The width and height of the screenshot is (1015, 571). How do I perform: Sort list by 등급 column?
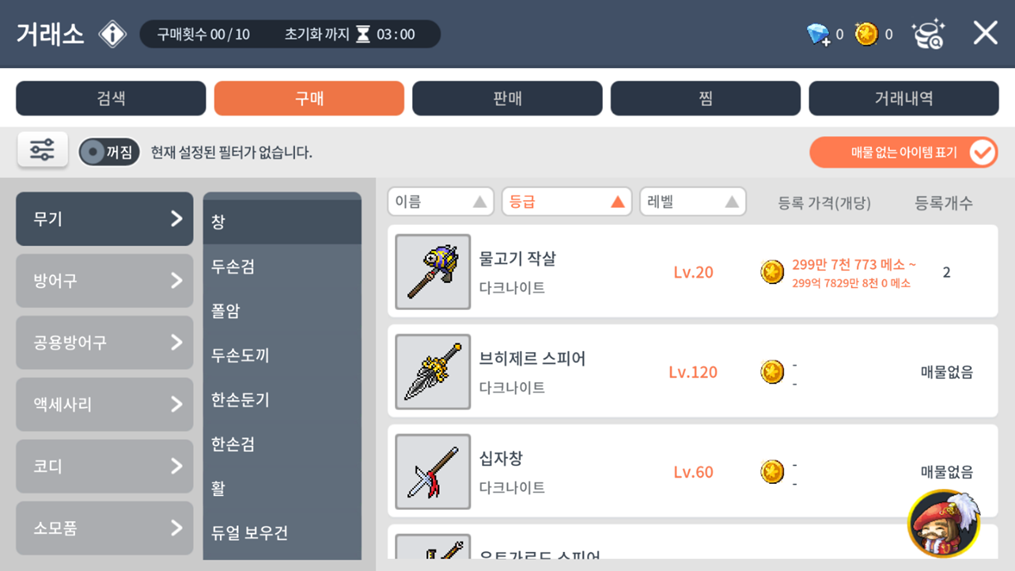566,202
